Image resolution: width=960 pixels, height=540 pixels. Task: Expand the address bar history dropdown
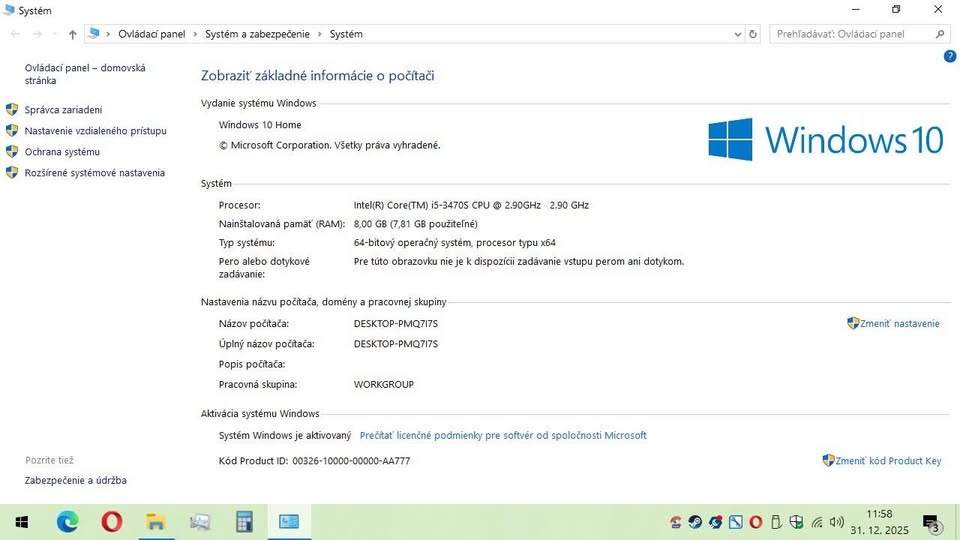pos(738,34)
